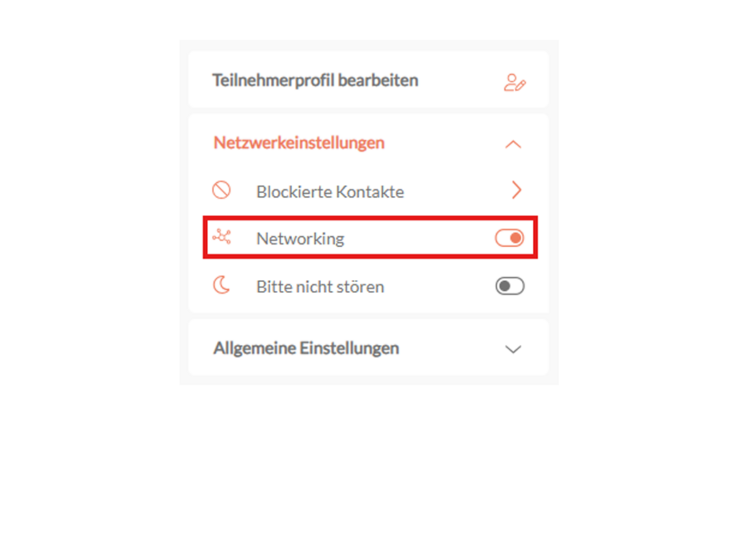Click the edit profile pencil-person icon
Viewport: 730px width, 548px height.
(514, 83)
